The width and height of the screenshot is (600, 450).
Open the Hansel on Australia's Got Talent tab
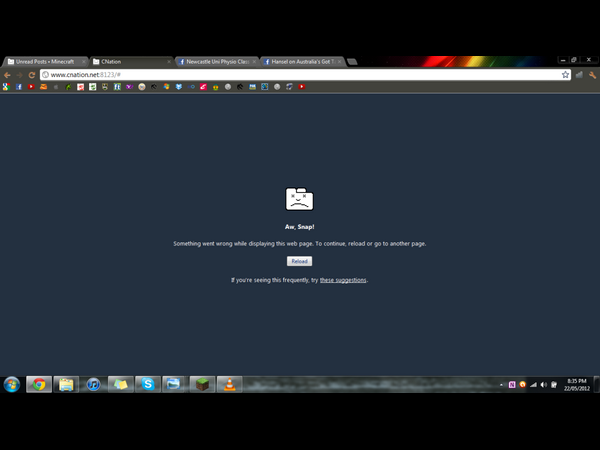point(302,62)
